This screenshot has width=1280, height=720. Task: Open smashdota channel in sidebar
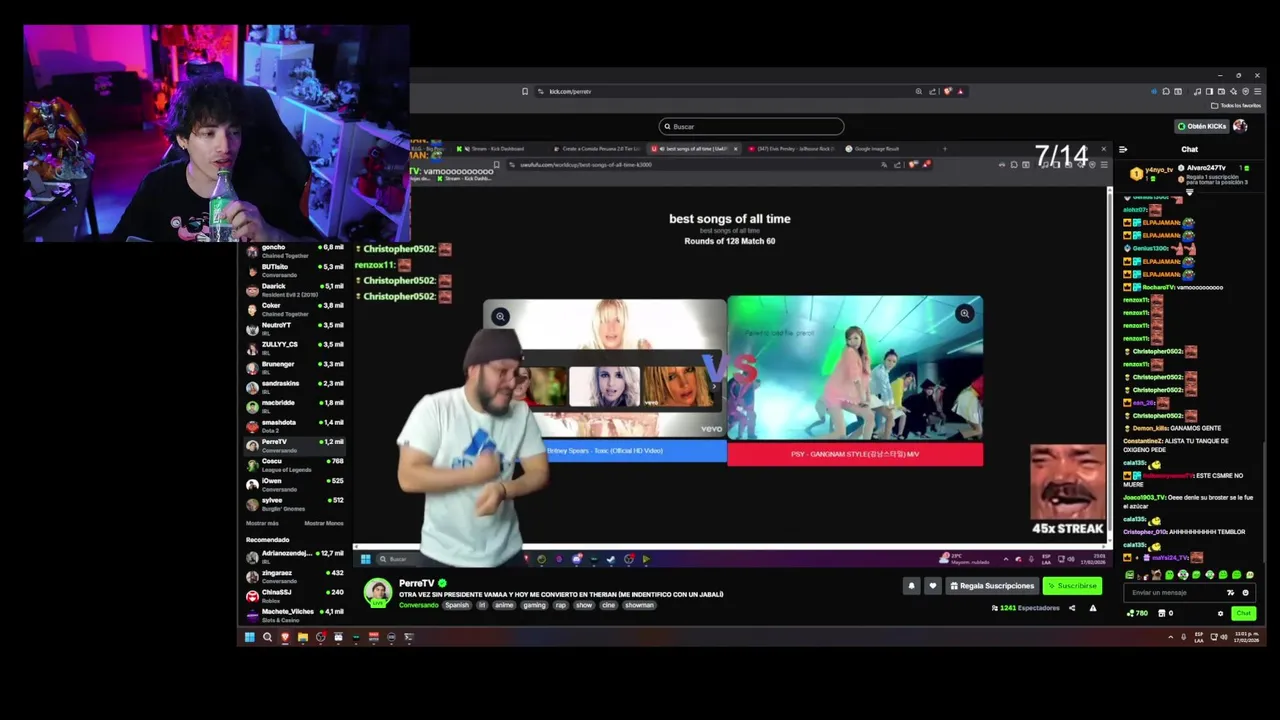295,426
